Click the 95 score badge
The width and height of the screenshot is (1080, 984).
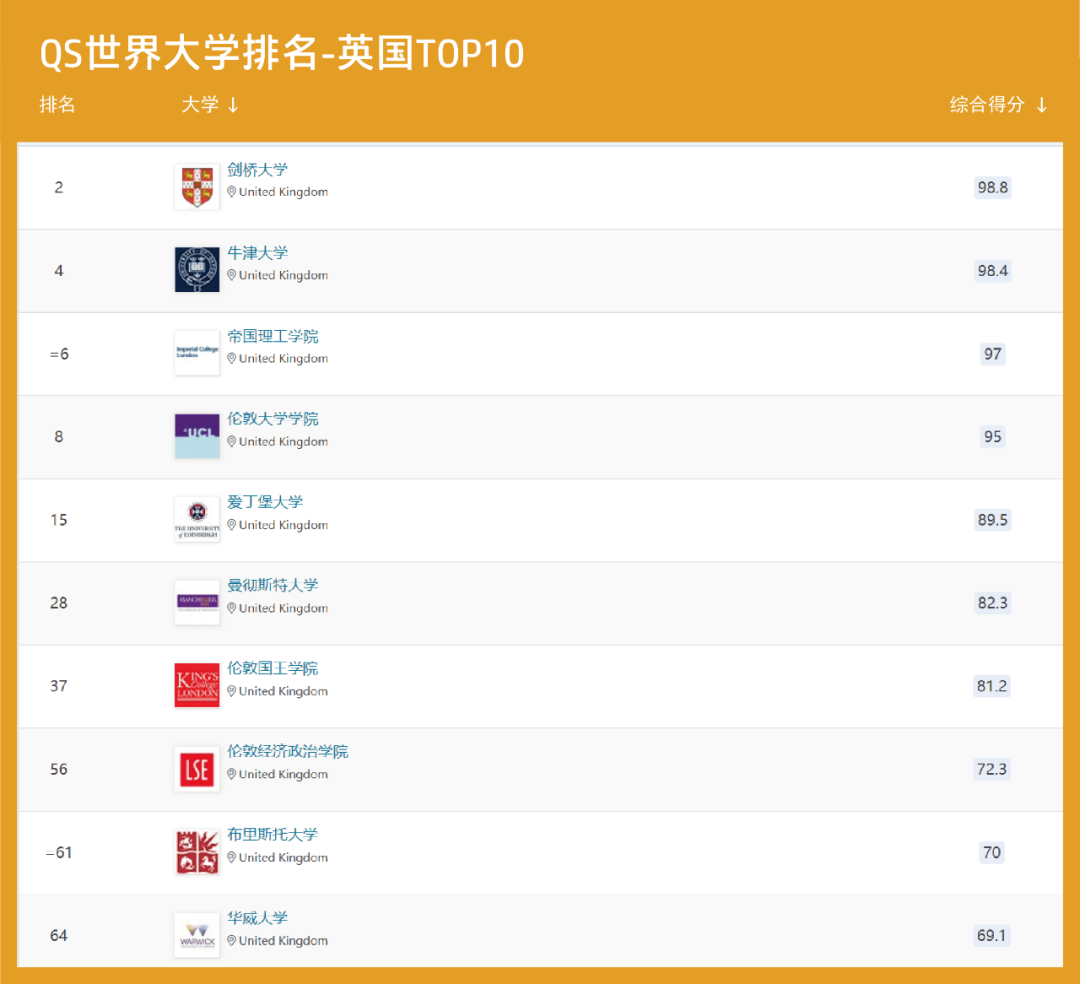pos(993,437)
